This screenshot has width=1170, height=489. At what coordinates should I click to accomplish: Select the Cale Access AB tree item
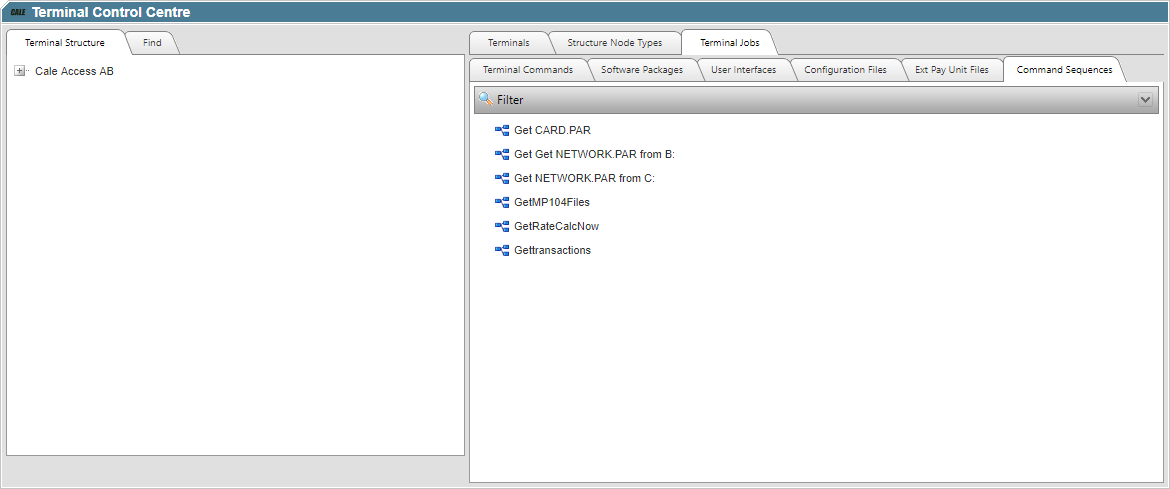pos(75,72)
